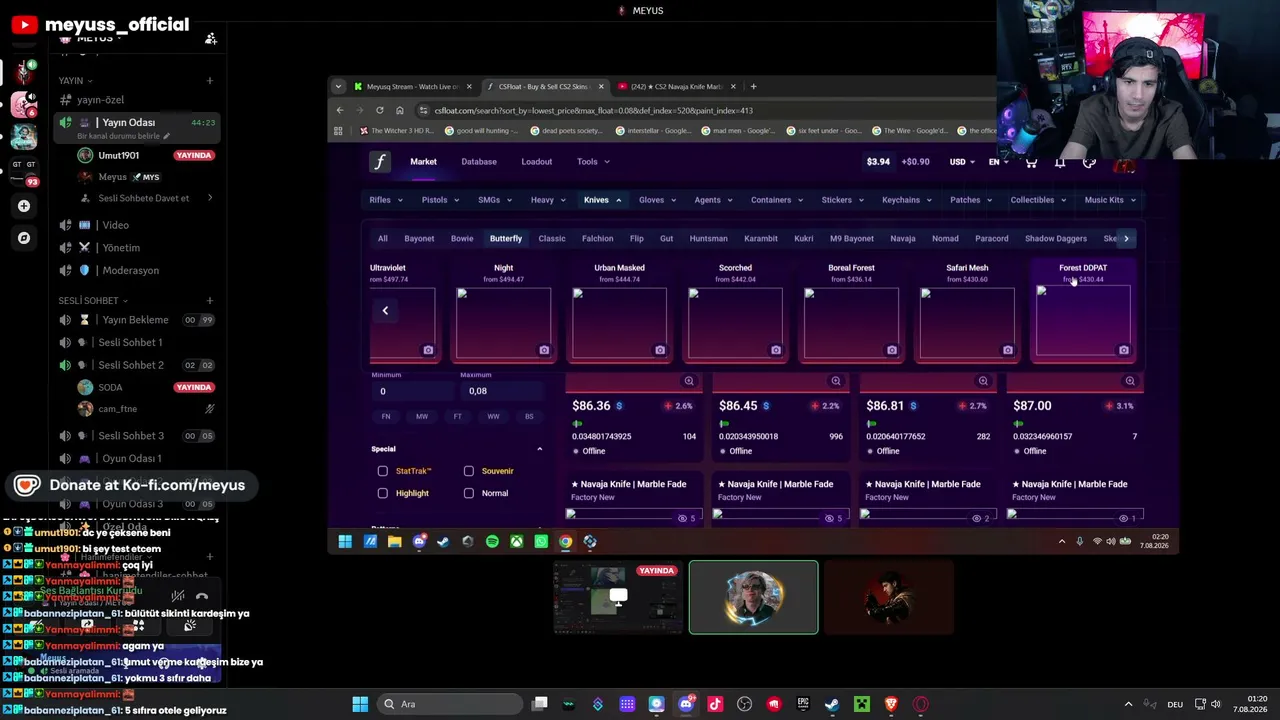Click the Minimum float input field

coord(414,391)
